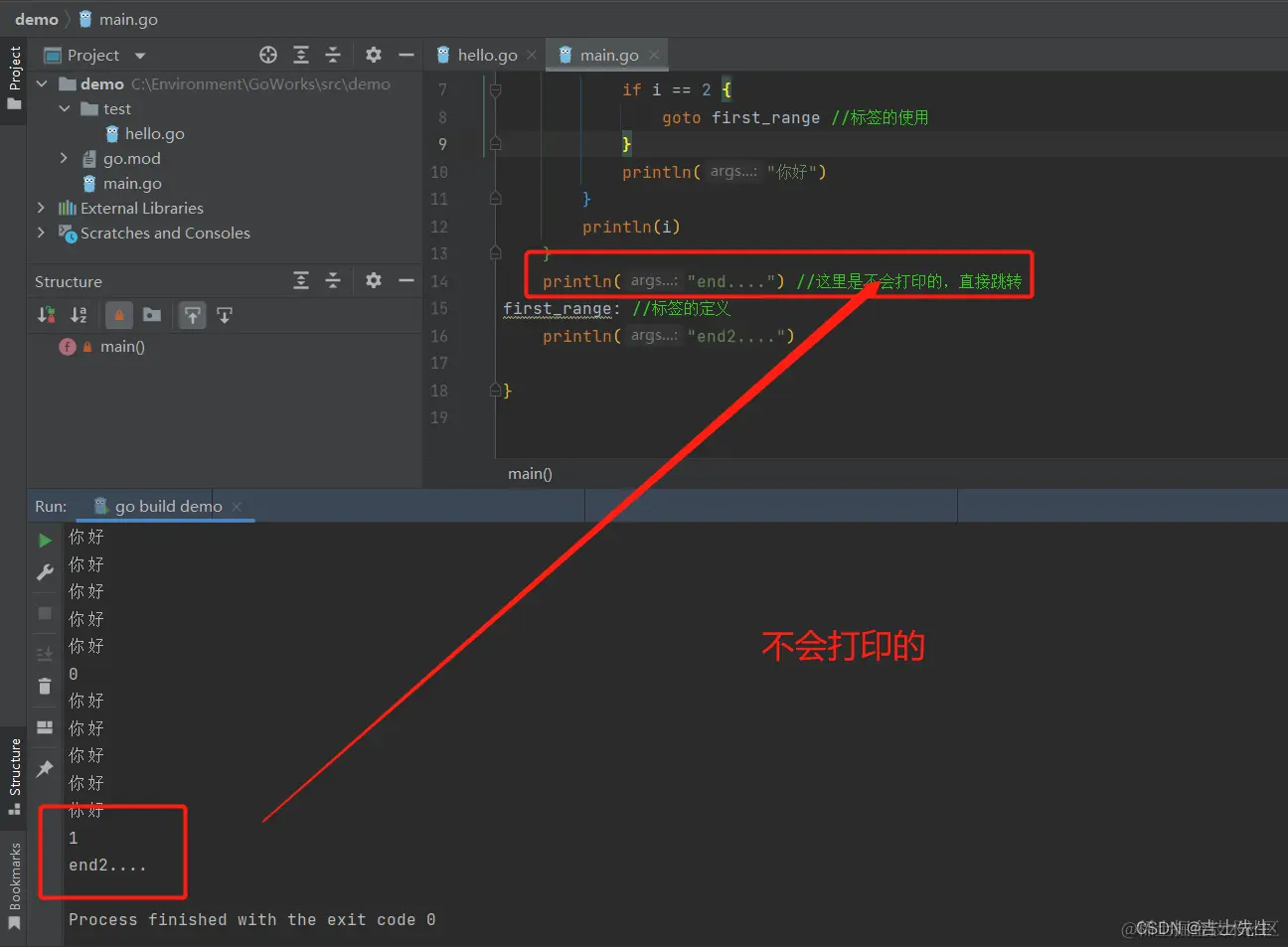The height and width of the screenshot is (947, 1288).
Task: Close the go build demo run tab
Action: 237,507
